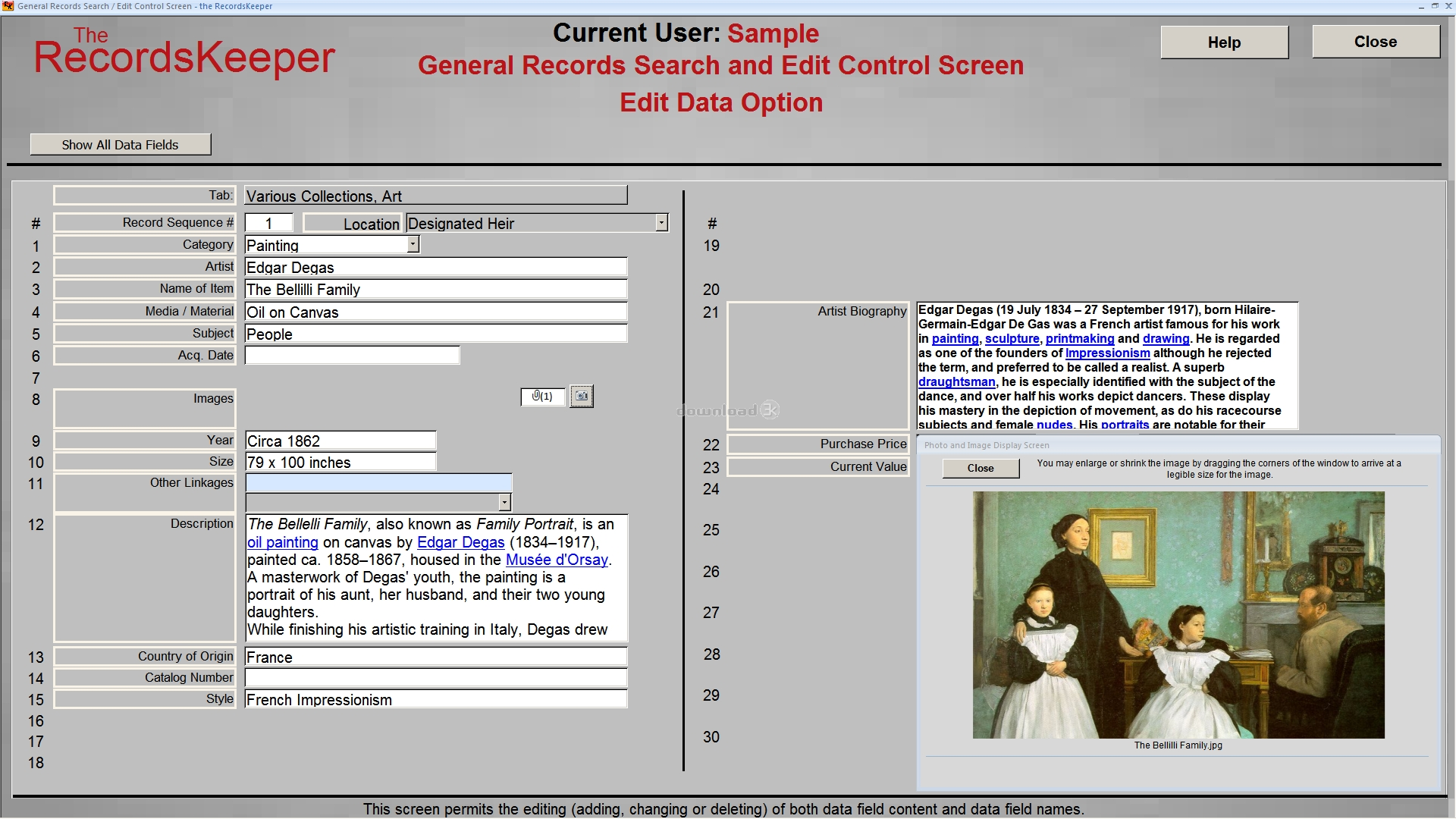Click the Style field French Impressionism
The image size is (1456, 819).
(436, 699)
